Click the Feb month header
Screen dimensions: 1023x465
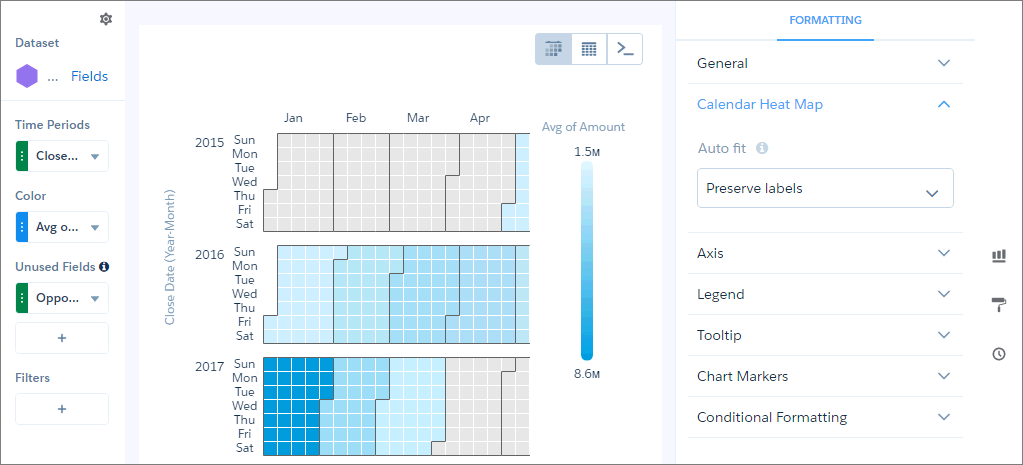pos(356,118)
